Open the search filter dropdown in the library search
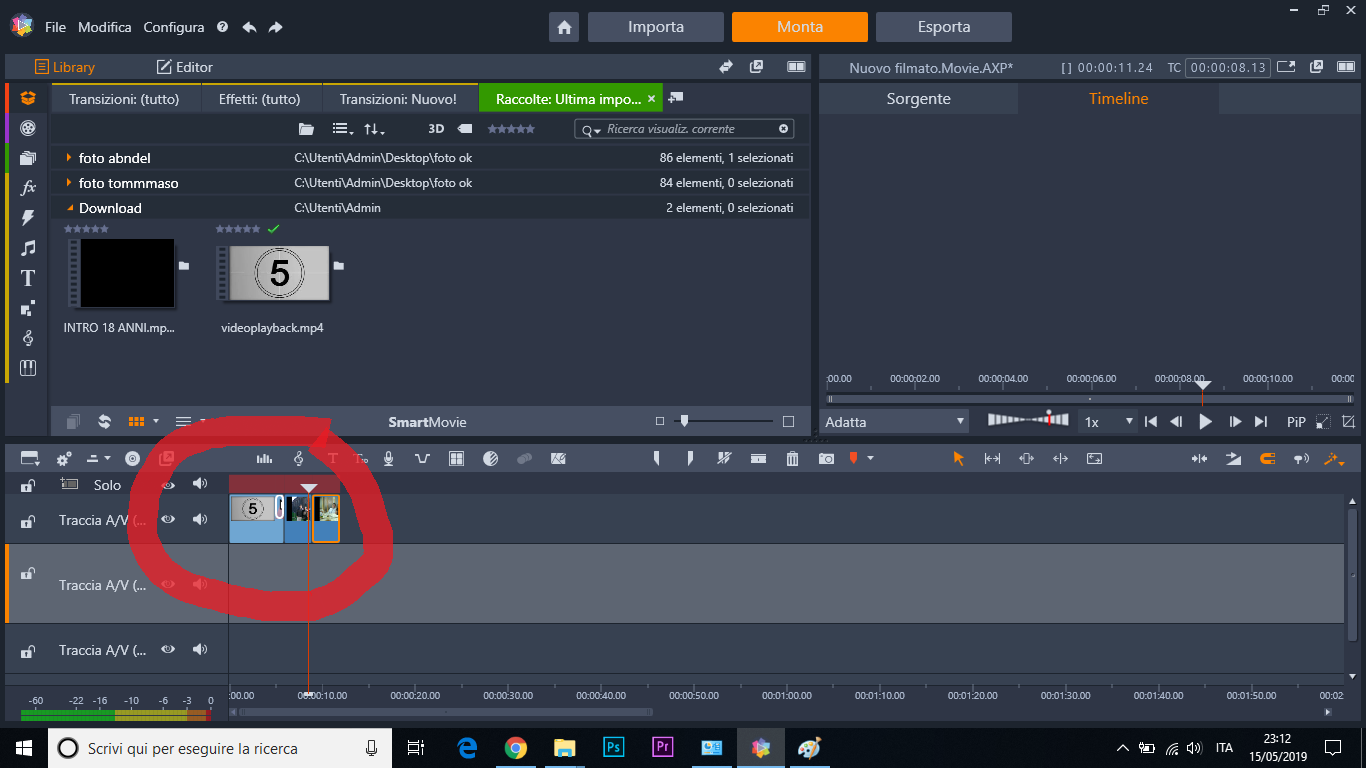 (591, 130)
